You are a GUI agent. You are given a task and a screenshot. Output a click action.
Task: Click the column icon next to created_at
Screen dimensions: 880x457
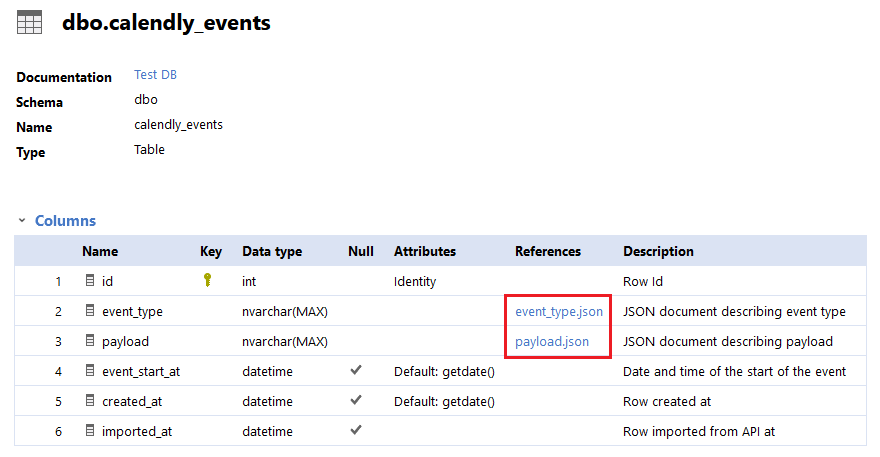tap(90, 401)
